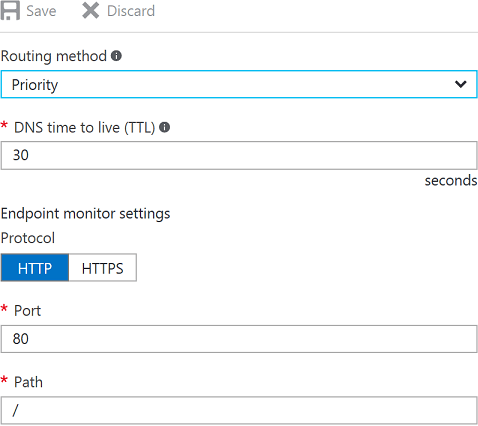The height and width of the screenshot is (426, 478).
Task: Open the Priority routing method dropdown
Action: 239,84
